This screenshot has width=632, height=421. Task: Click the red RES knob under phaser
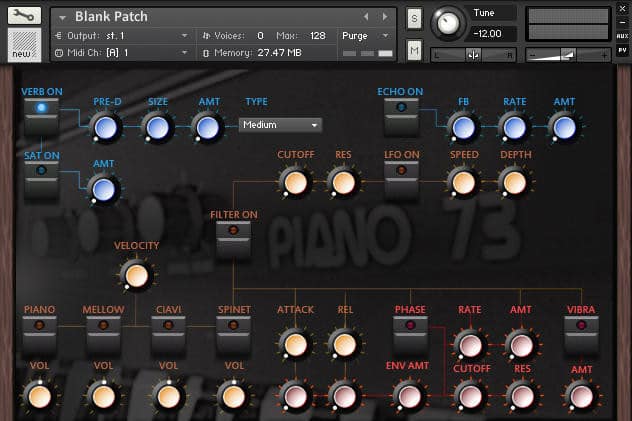point(522,396)
